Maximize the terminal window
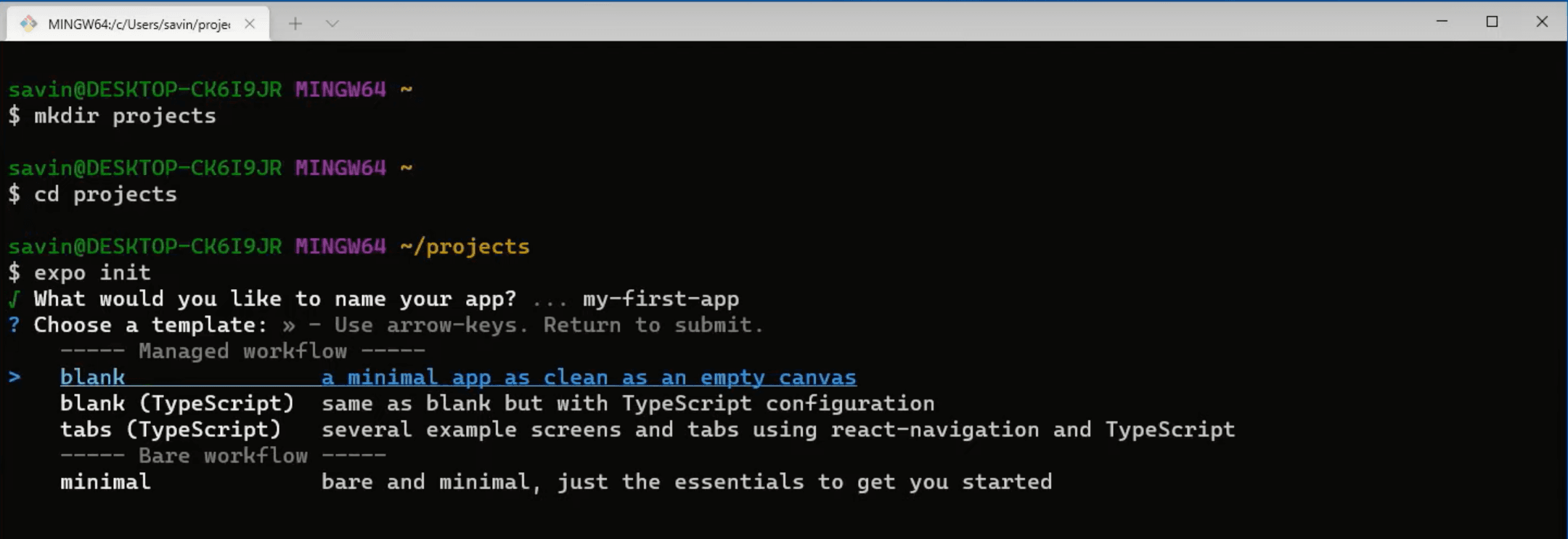This screenshot has width=1568, height=539. tap(1493, 22)
